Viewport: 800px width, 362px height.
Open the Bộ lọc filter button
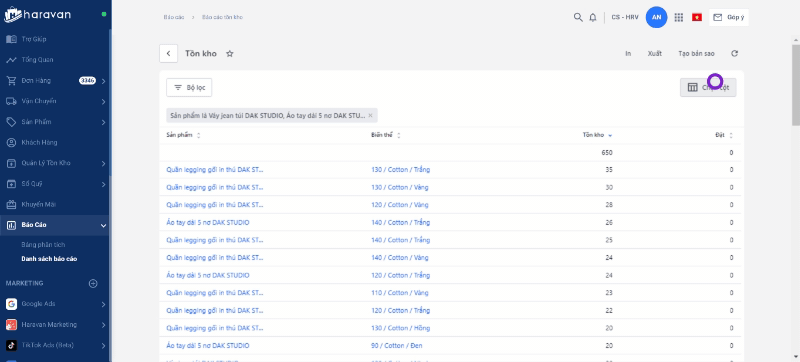coord(189,87)
